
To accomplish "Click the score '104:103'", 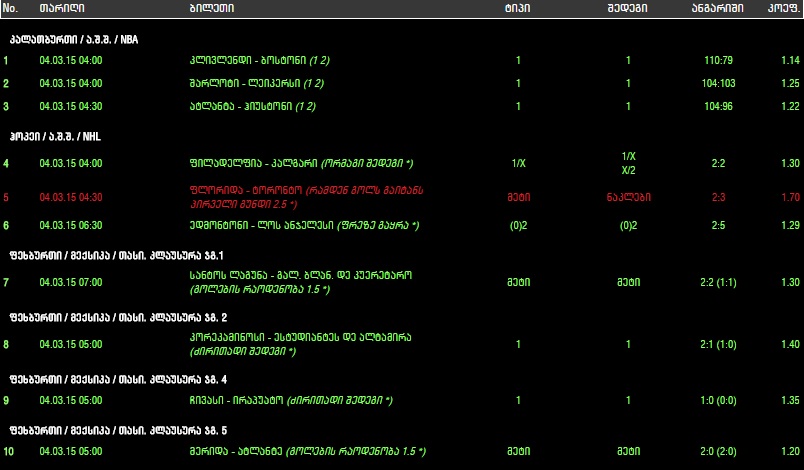I will (718, 83).
